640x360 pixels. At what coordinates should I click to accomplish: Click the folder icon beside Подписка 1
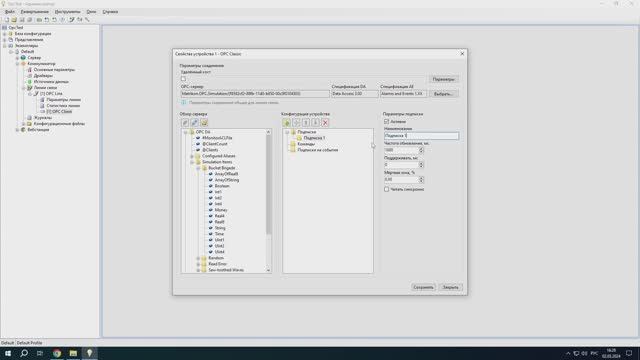pyautogui.click(x=299, y=138)
